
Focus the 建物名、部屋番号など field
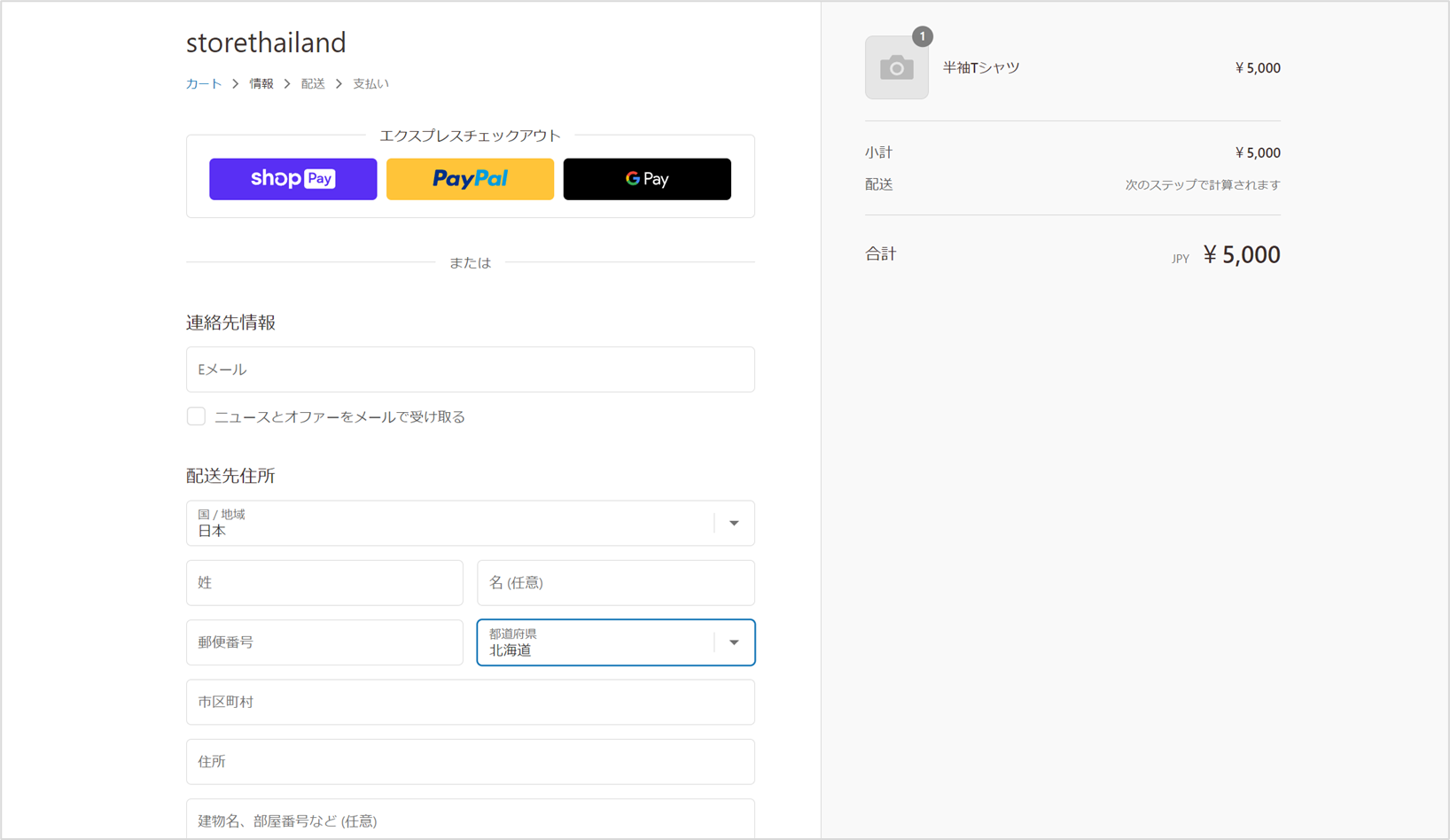[471, 820]
